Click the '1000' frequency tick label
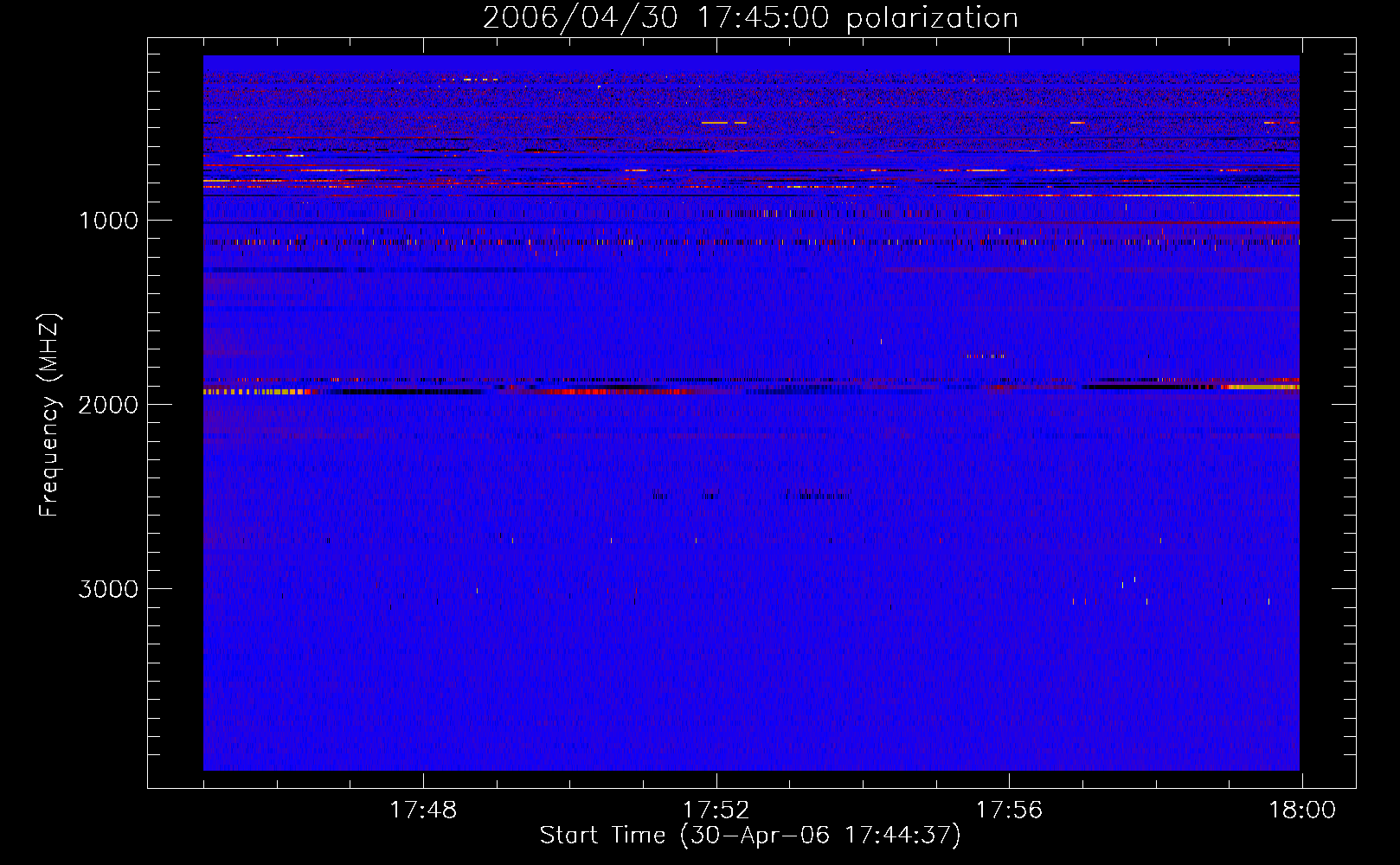 (108, 221)
